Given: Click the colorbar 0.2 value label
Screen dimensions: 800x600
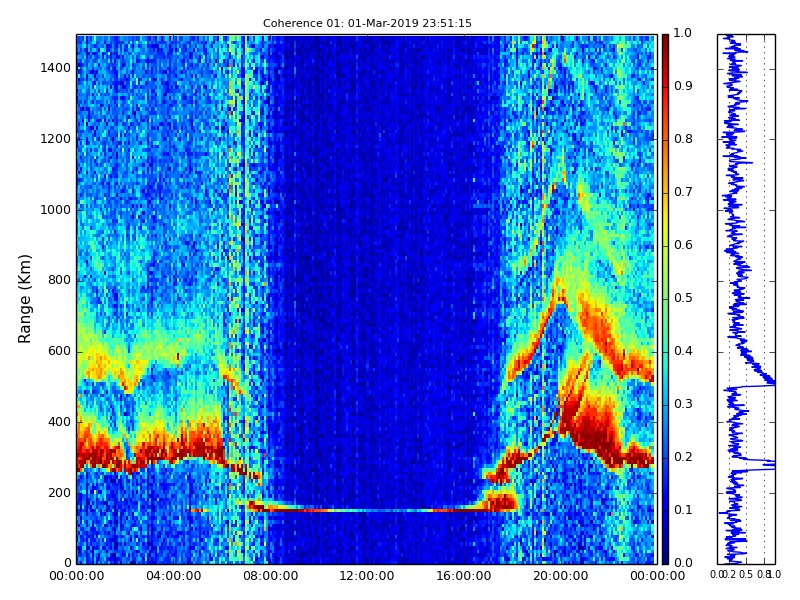Looking at the screenshot, I should click(683, 457).
